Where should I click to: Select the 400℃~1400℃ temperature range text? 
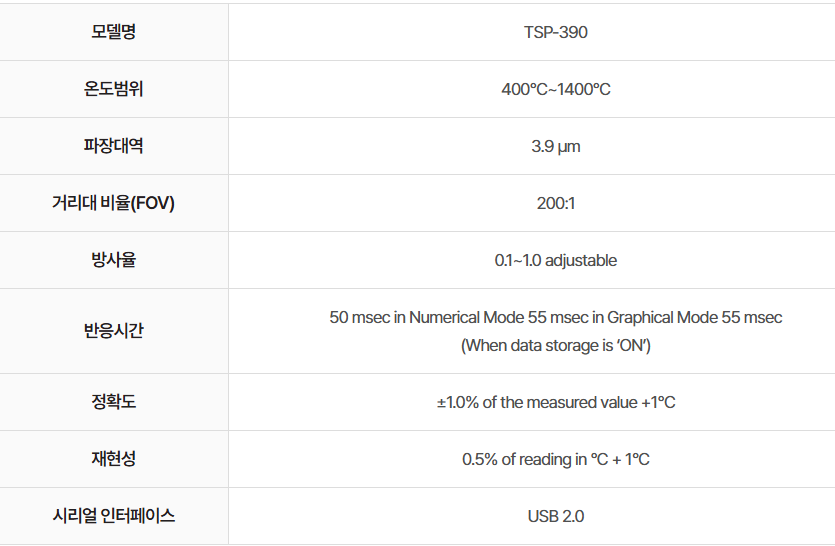pos(556,89)
